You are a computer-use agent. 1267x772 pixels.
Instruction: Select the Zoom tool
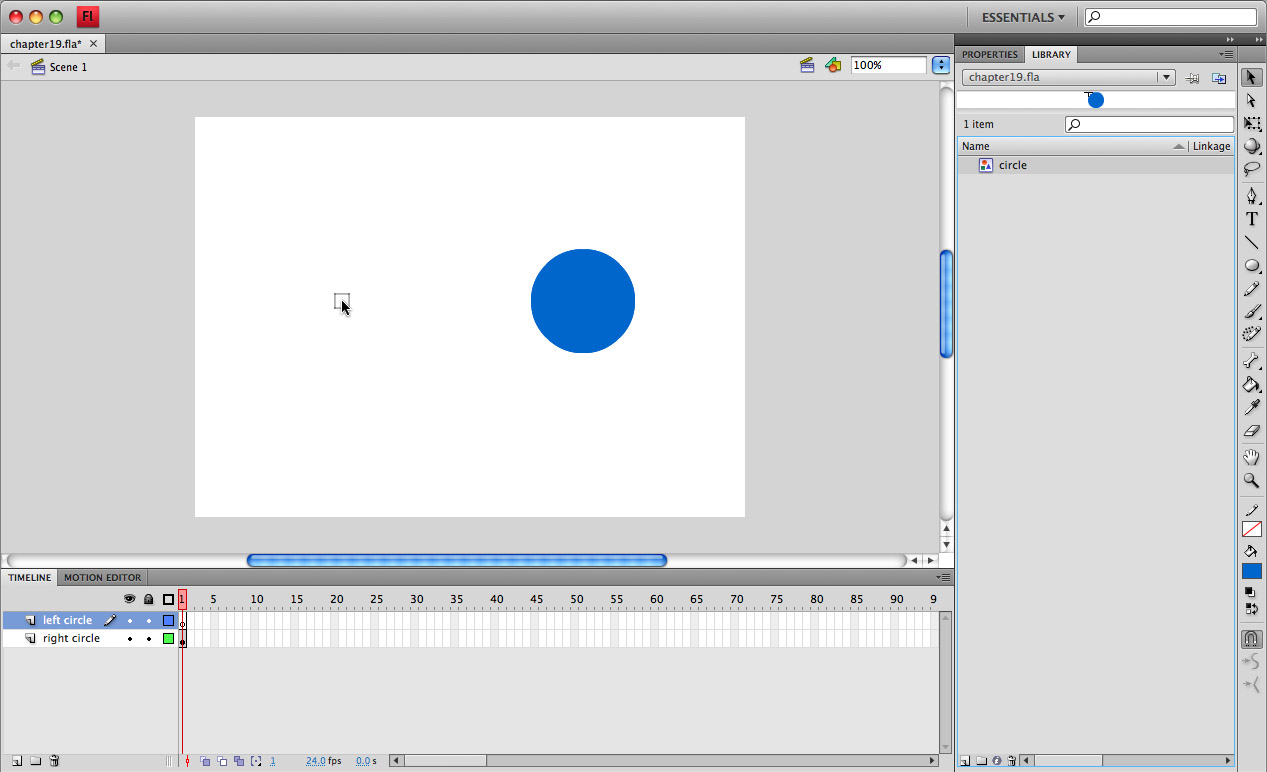click(1251, 481)
